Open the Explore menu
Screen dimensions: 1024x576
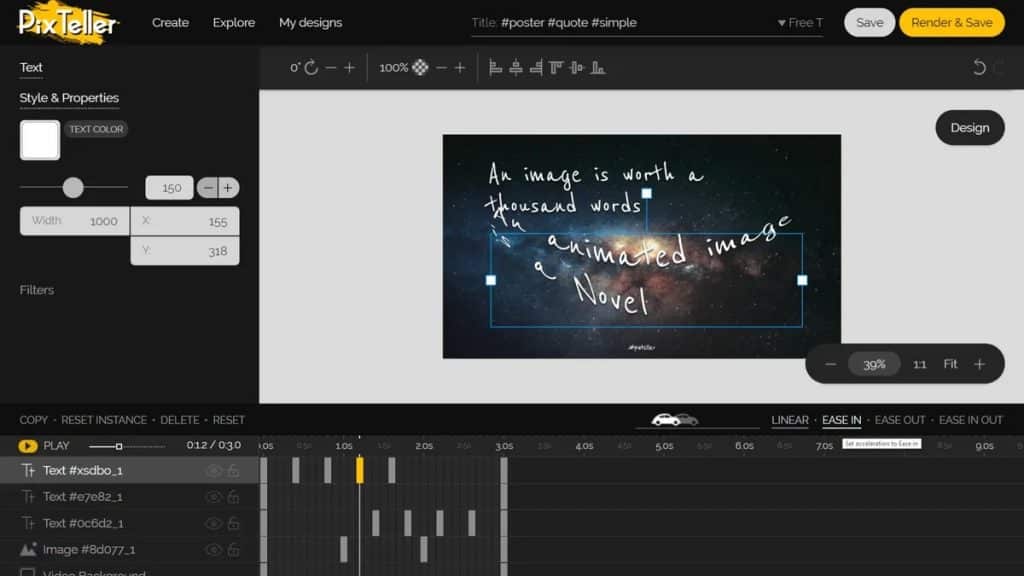point(234,23)
